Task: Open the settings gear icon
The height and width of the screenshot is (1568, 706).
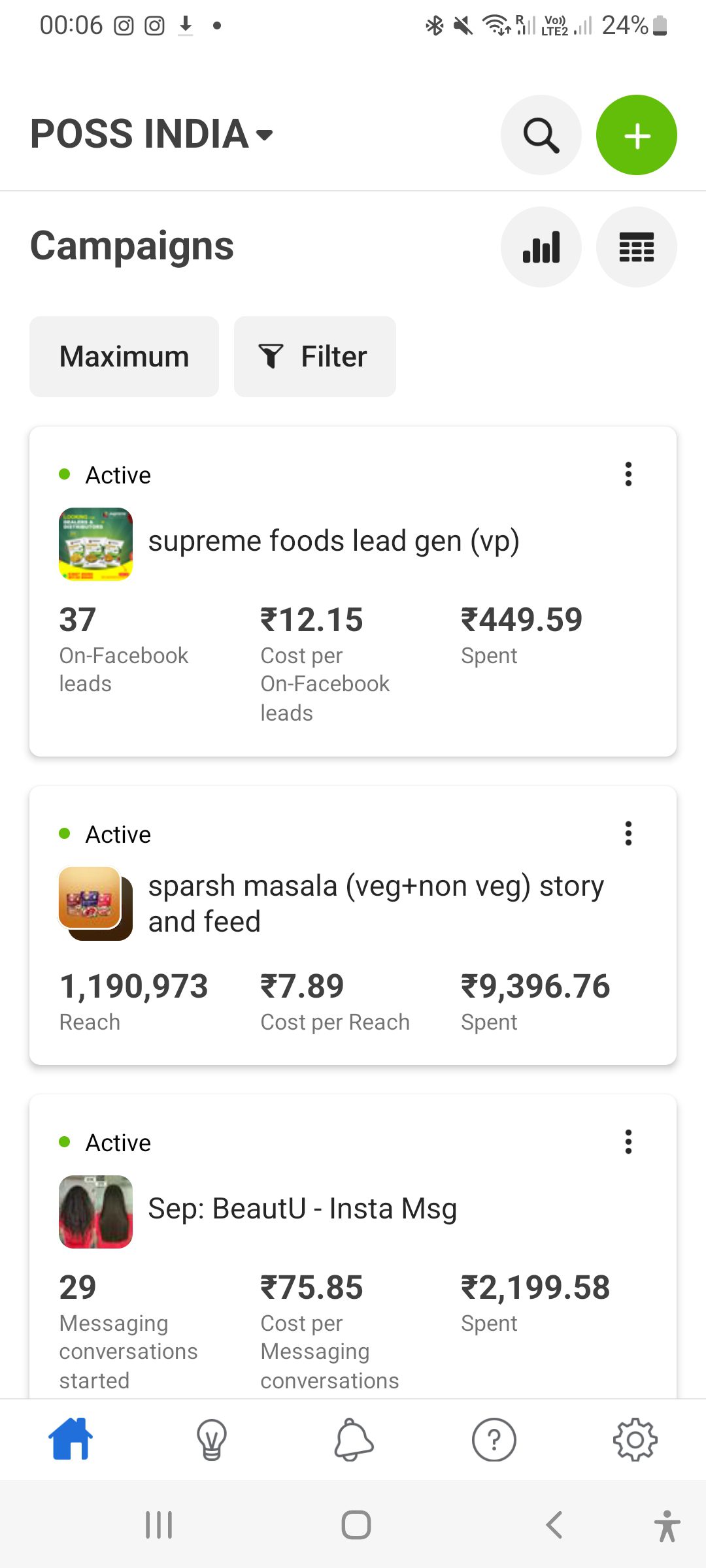Action: pyautogui.click(x=635, y=1439)
